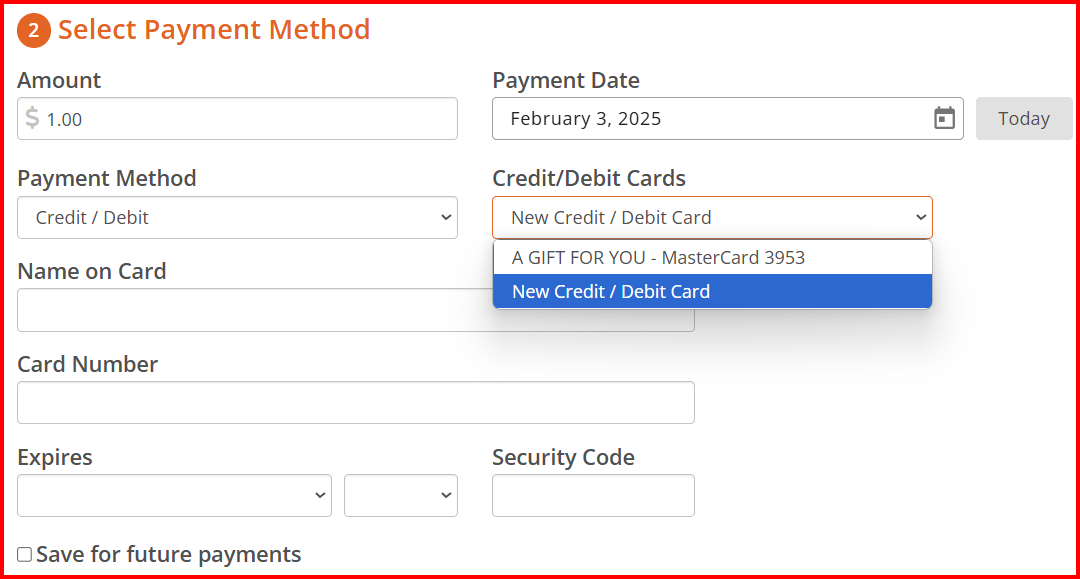Click the Payment Date text field
The height and width of the screenshot is (579, 1080).
point(727,118)
